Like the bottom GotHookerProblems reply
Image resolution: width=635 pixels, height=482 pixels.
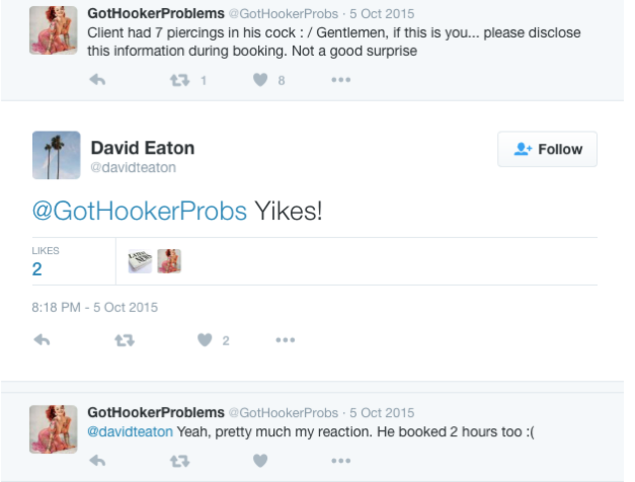(260, 460)
